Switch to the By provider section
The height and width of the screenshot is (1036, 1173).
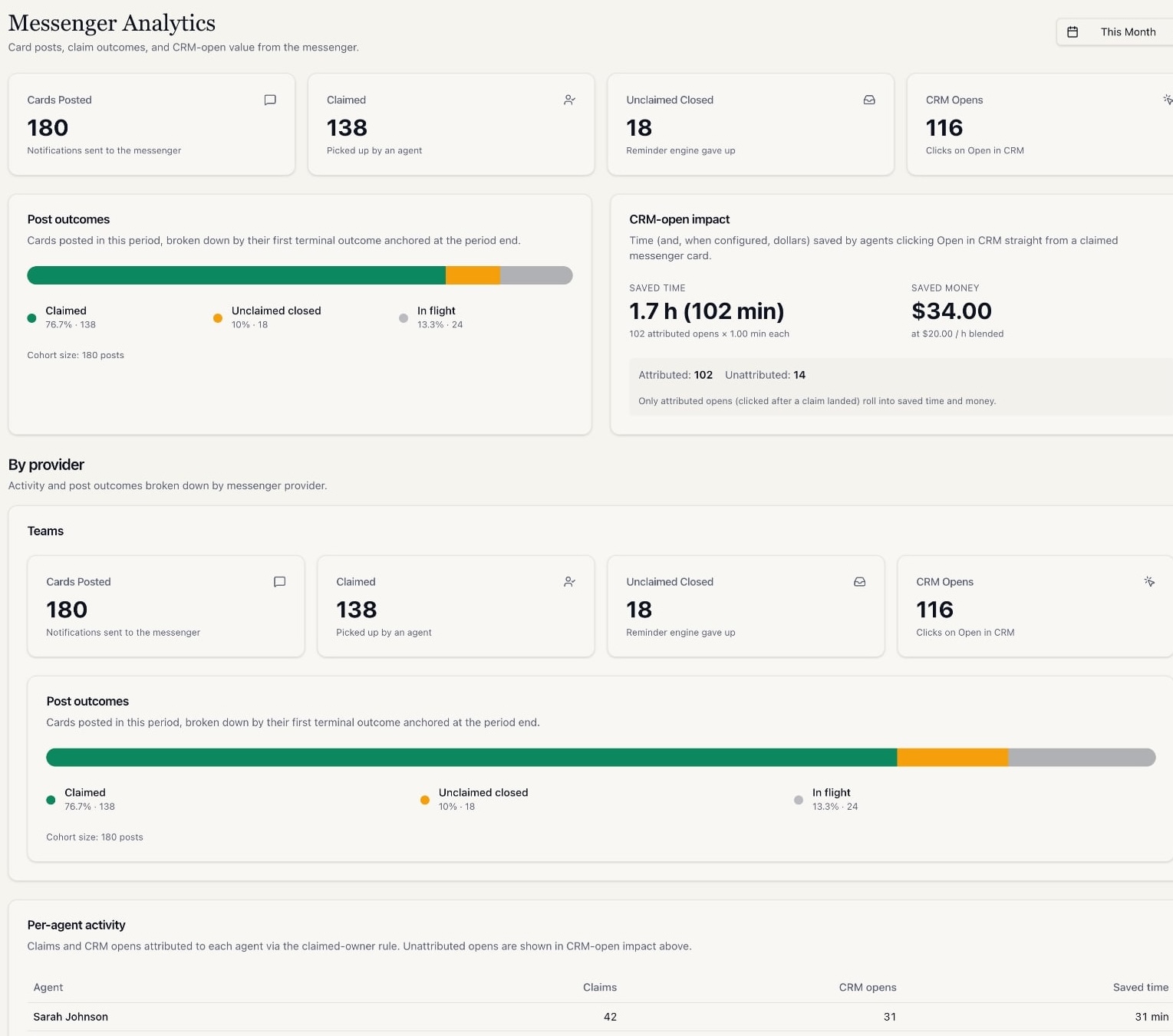point(46,464)
